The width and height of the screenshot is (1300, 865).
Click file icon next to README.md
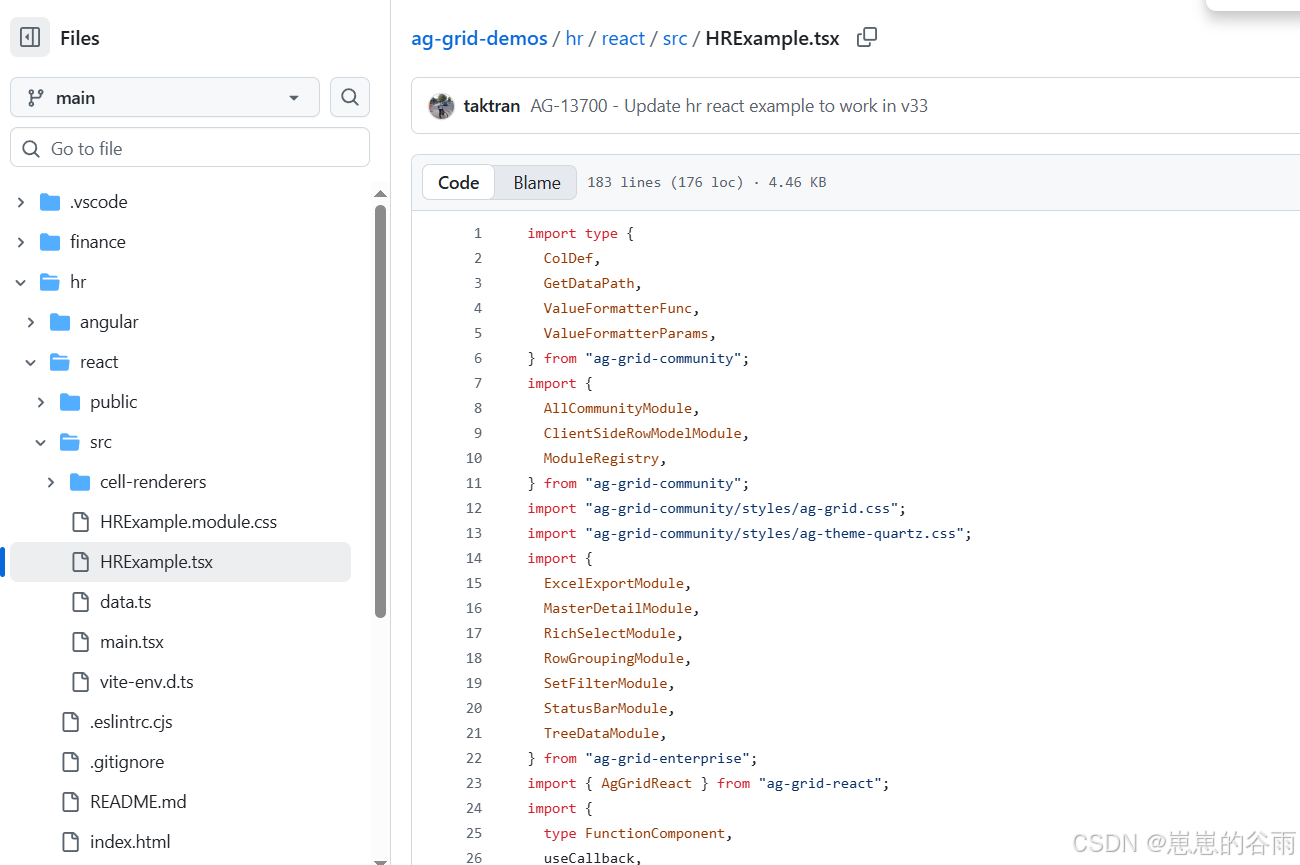coord(71,802)
